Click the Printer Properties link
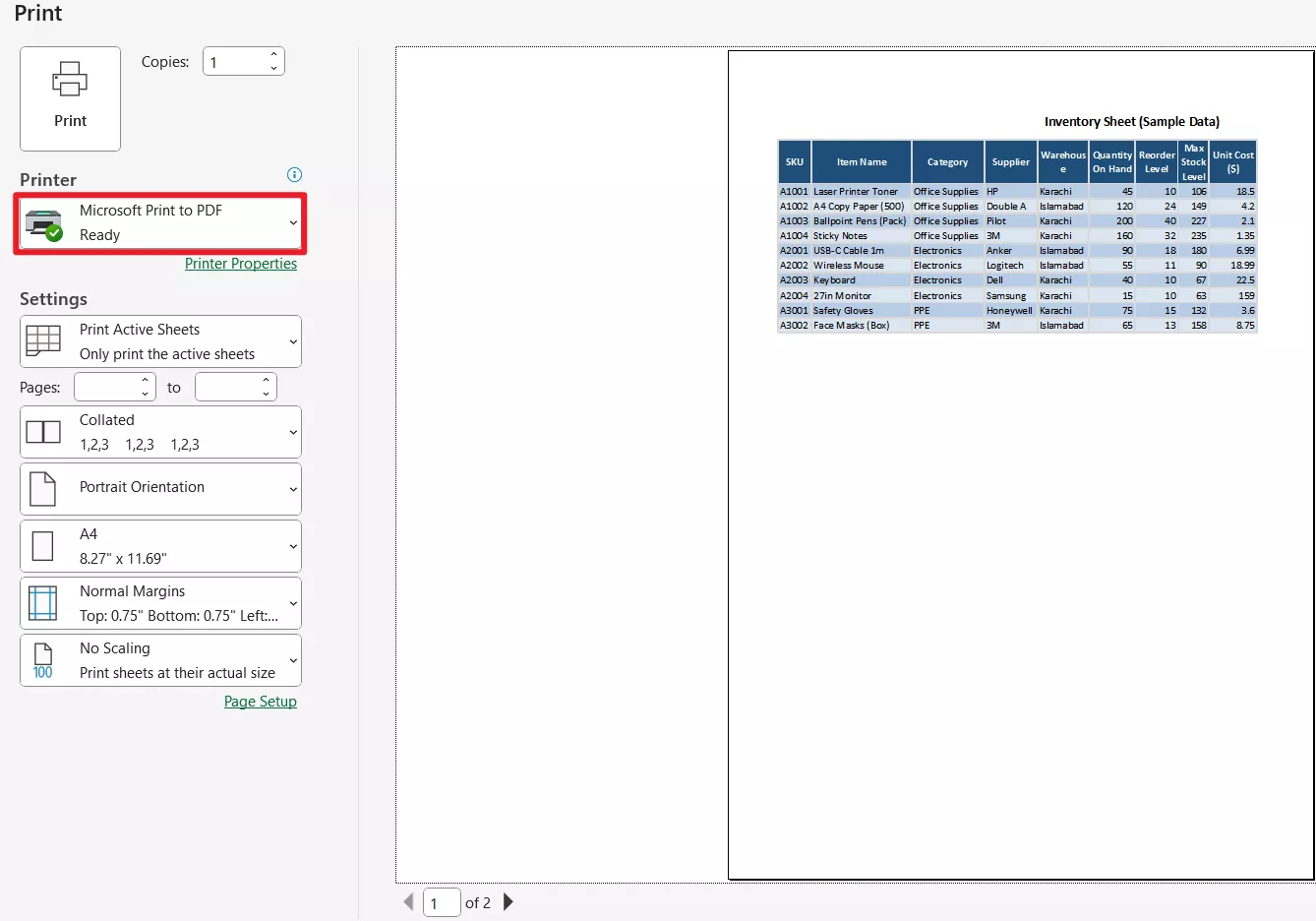Viewport: 1316px width, 921px height. click(x=241, y=264)
